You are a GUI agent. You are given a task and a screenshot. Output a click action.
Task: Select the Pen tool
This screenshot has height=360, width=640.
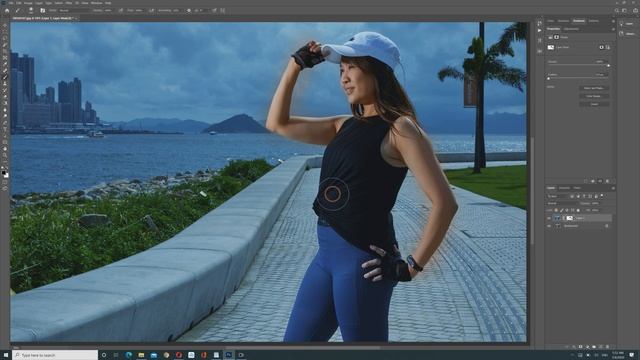click(x=5, y=123)
